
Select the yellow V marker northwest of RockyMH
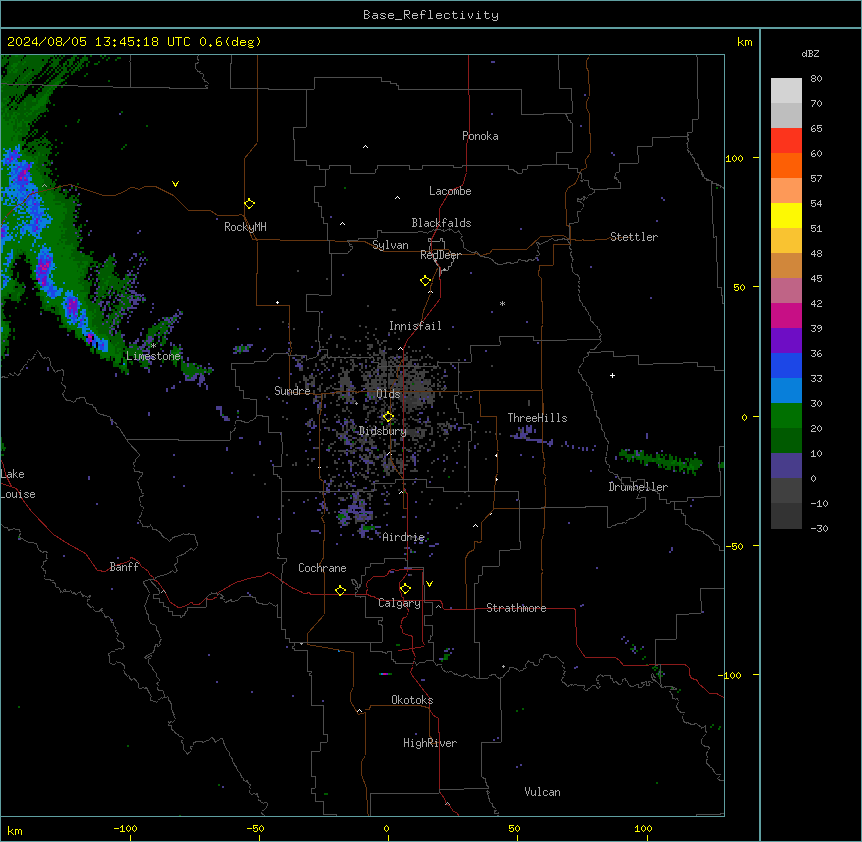[175, 184]
